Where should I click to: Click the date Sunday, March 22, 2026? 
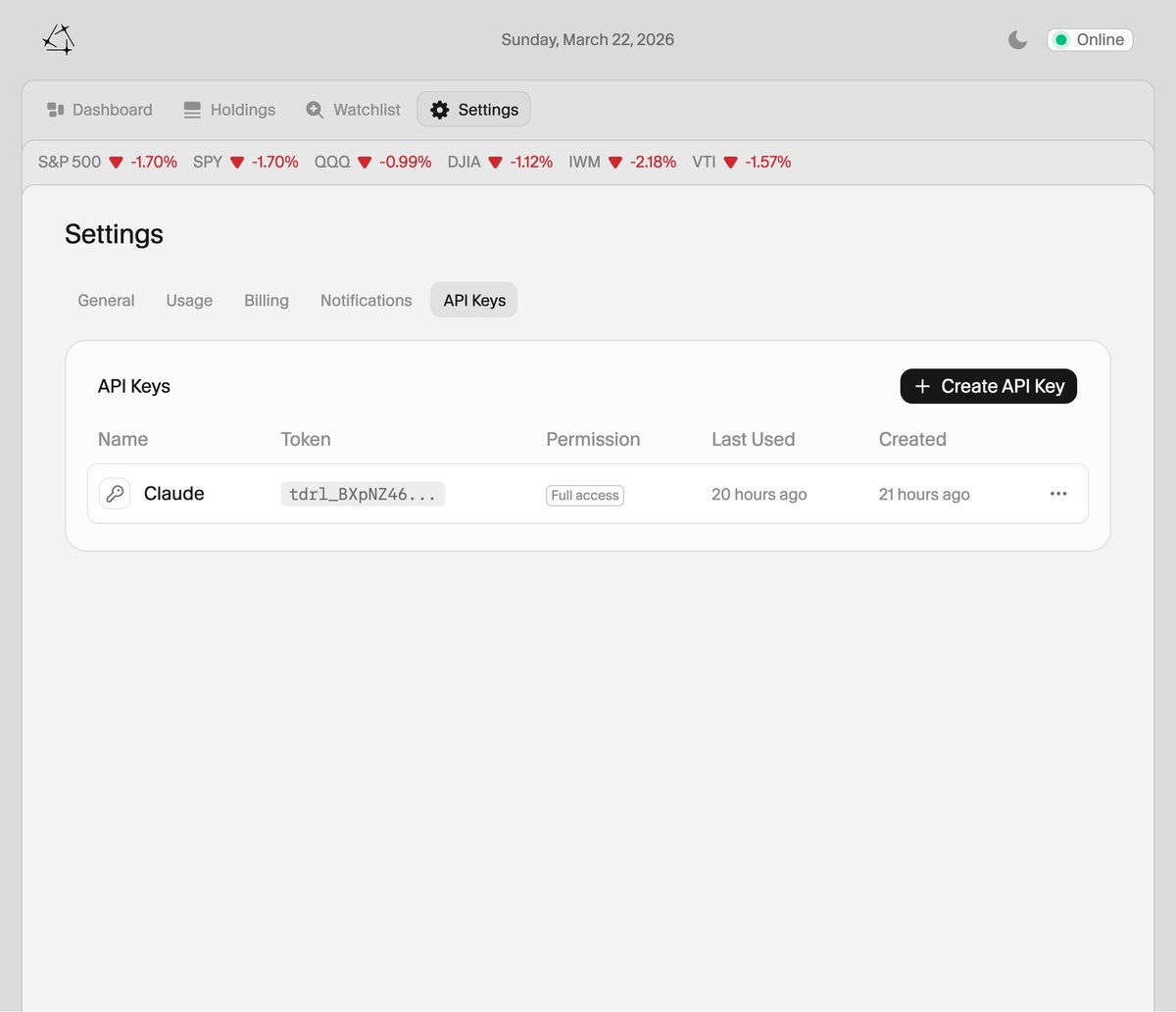(x=588, y=40)
